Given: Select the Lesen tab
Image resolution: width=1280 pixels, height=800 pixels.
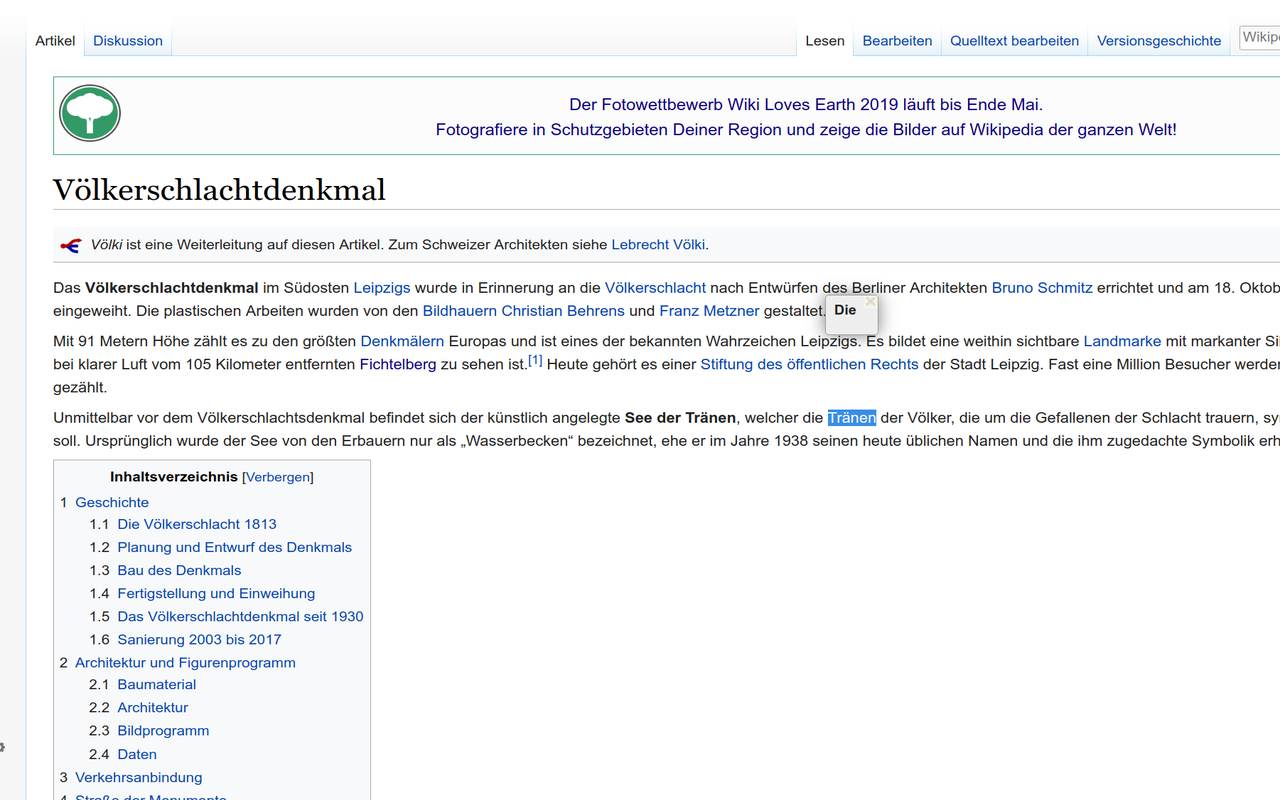Looking at the screenshot, I should pos(825,41).
